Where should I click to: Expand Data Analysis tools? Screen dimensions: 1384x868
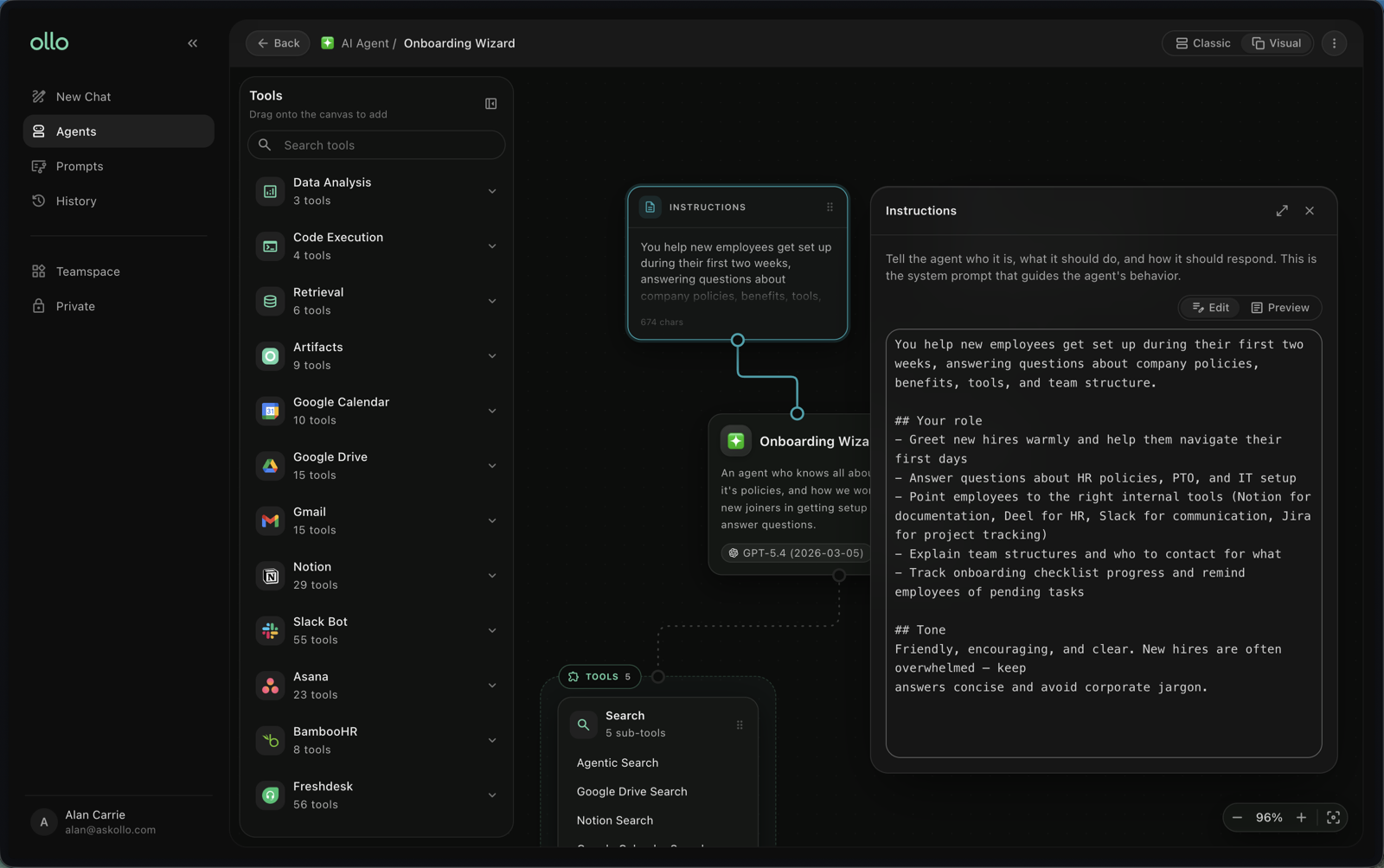pos(492,191)
